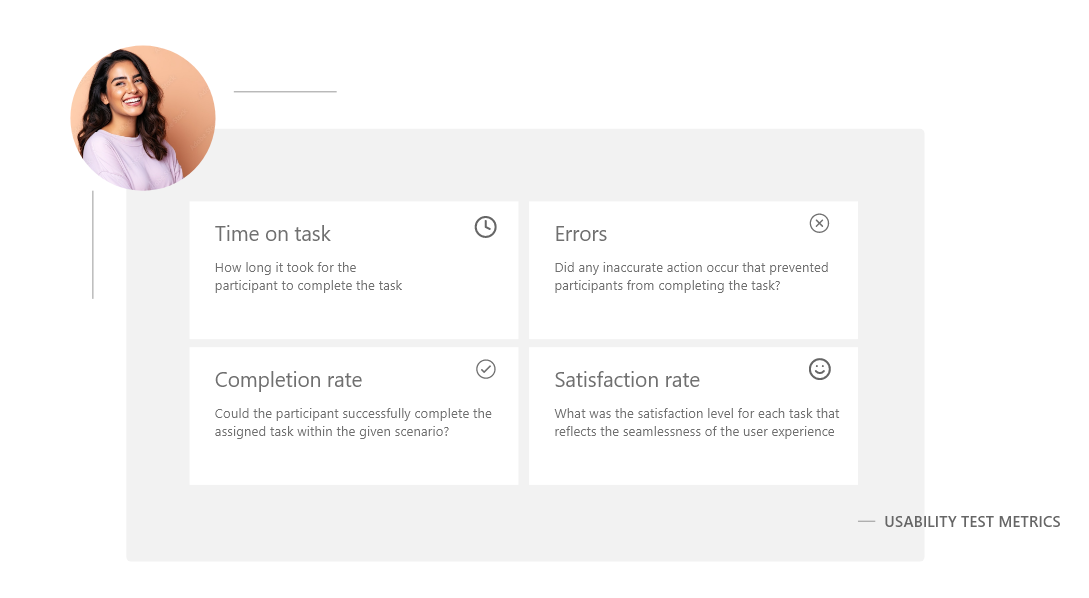
Task: Click the USABILITY TEST METRICS label
Action: coord(972,522)
